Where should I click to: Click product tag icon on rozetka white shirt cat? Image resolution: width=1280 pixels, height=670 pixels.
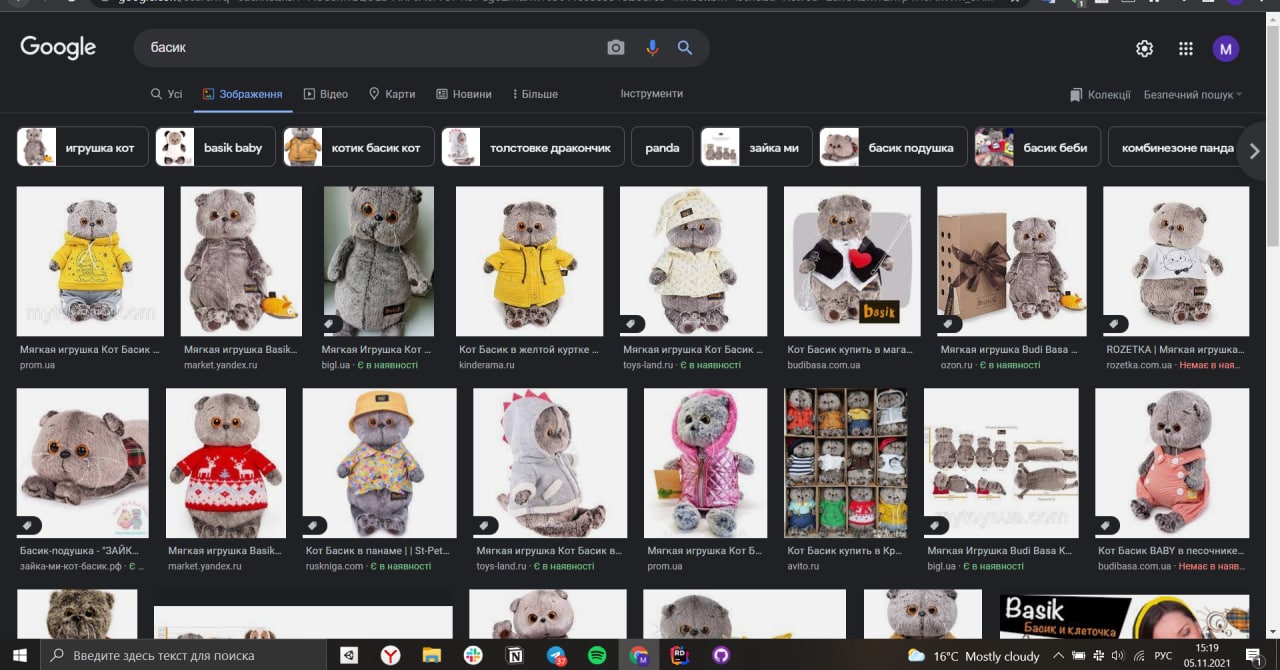pyautogui.click(x=1113, y=324)
